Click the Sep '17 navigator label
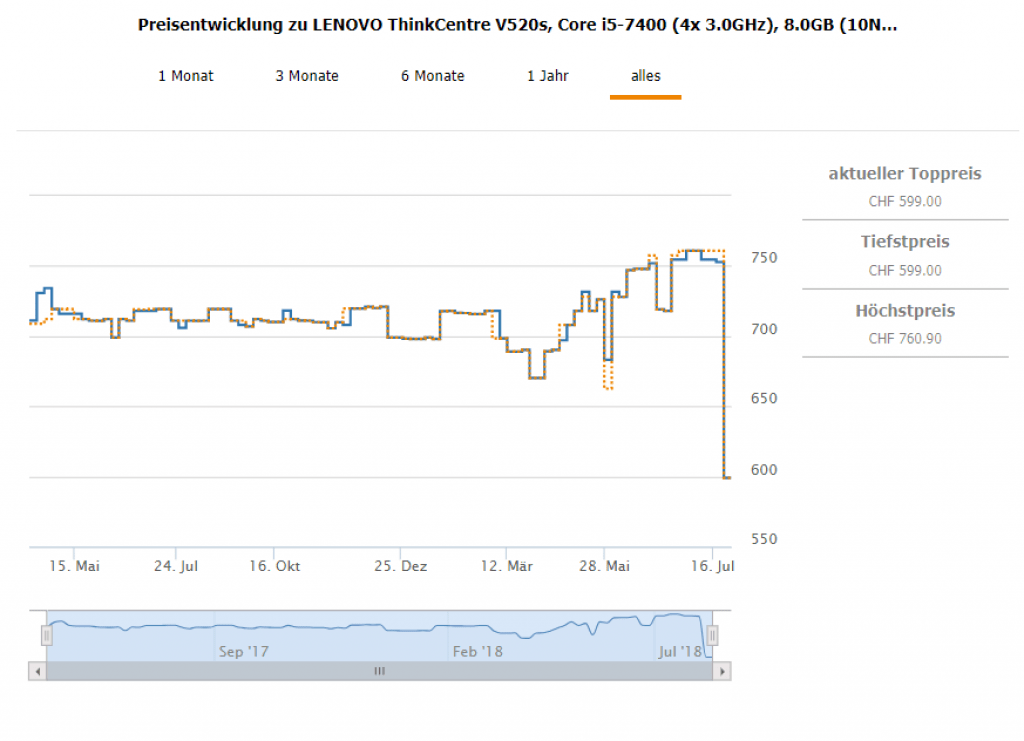Screen dimensions: 1024x741 click(244, 652)
